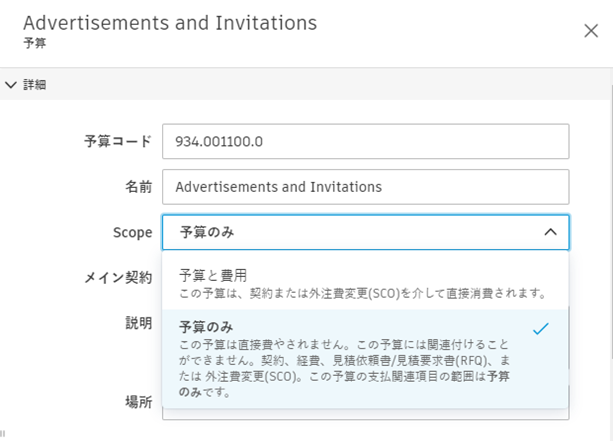613x441 pixels.
Task: Choose the 予算のみ option title
Action: click(x=206, y=326)
